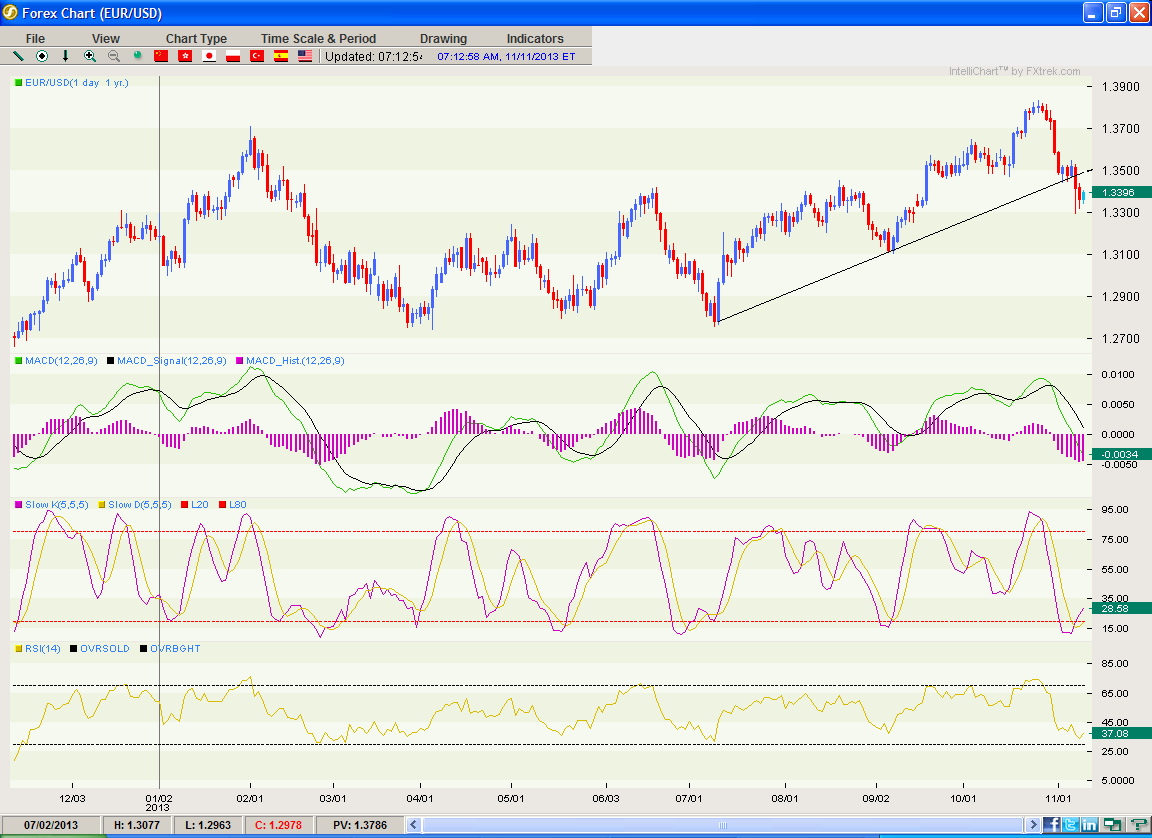Click the L: 1.2963 low value

207,825
